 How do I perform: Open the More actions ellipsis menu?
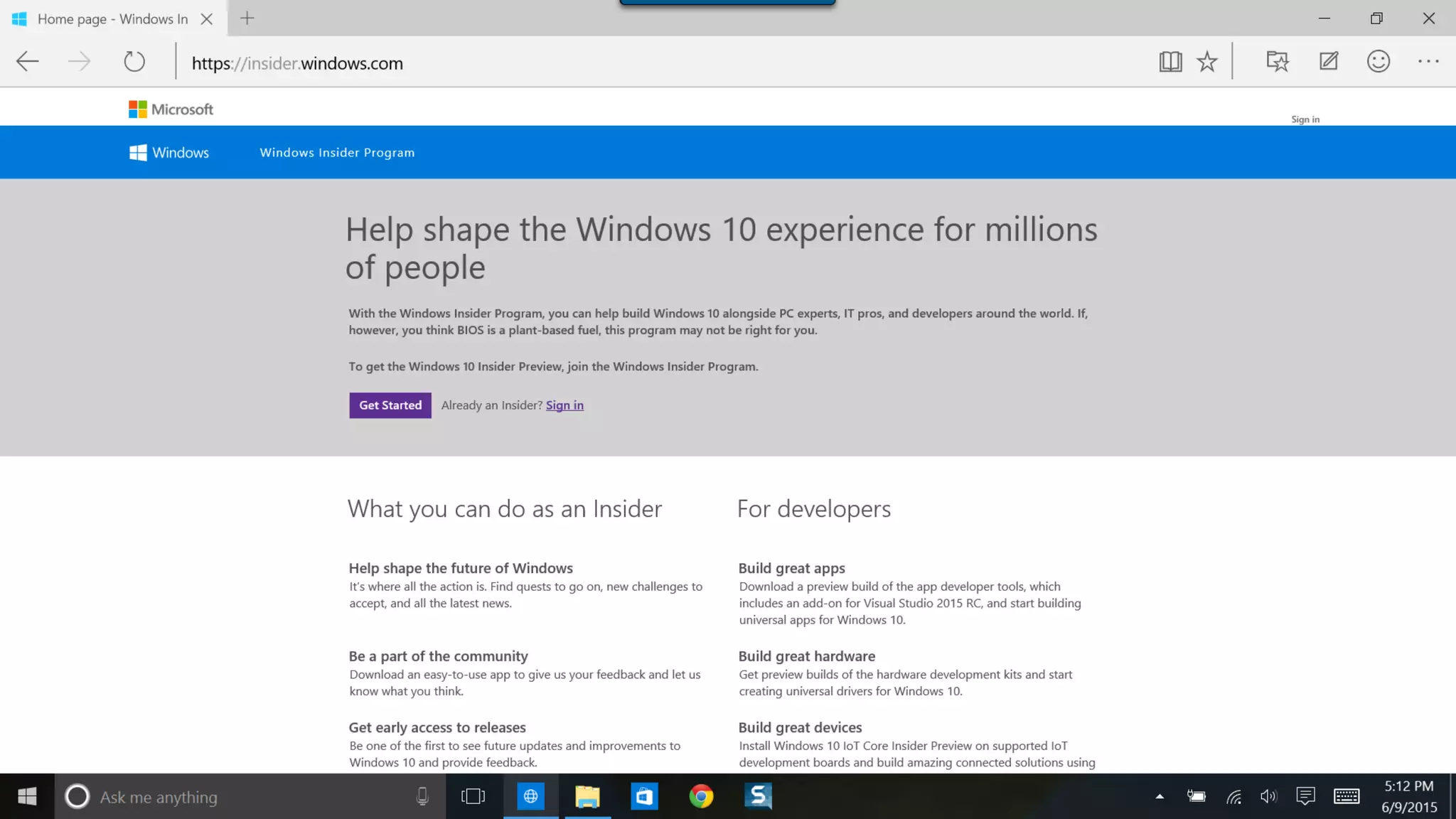(x=1428, y=62)
